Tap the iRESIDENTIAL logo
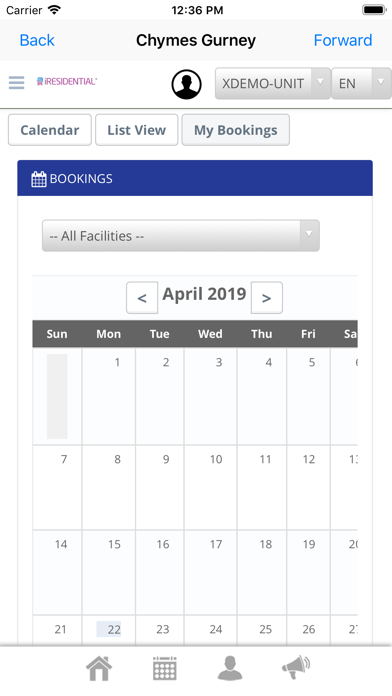 coord(67,81)
